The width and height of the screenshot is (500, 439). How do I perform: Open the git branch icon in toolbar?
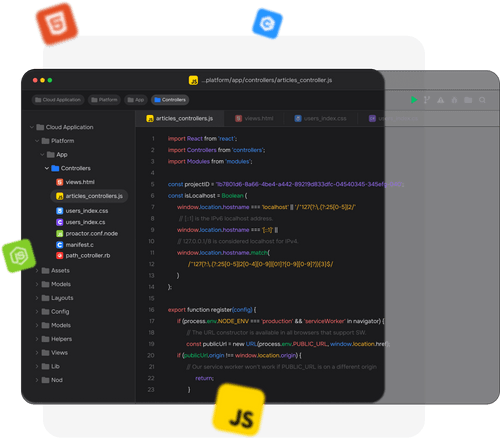[x=427, y=100]
